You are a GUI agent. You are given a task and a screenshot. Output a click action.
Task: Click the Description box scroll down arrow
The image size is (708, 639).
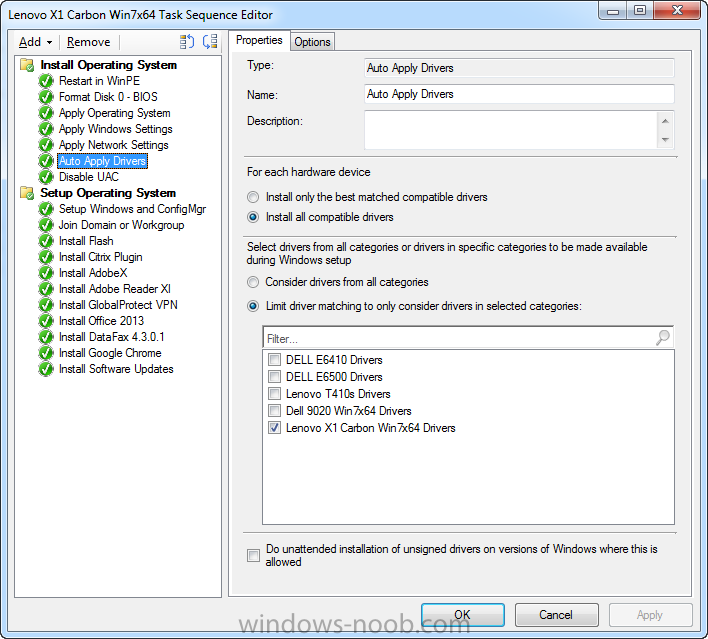click(x=665, y=140)
